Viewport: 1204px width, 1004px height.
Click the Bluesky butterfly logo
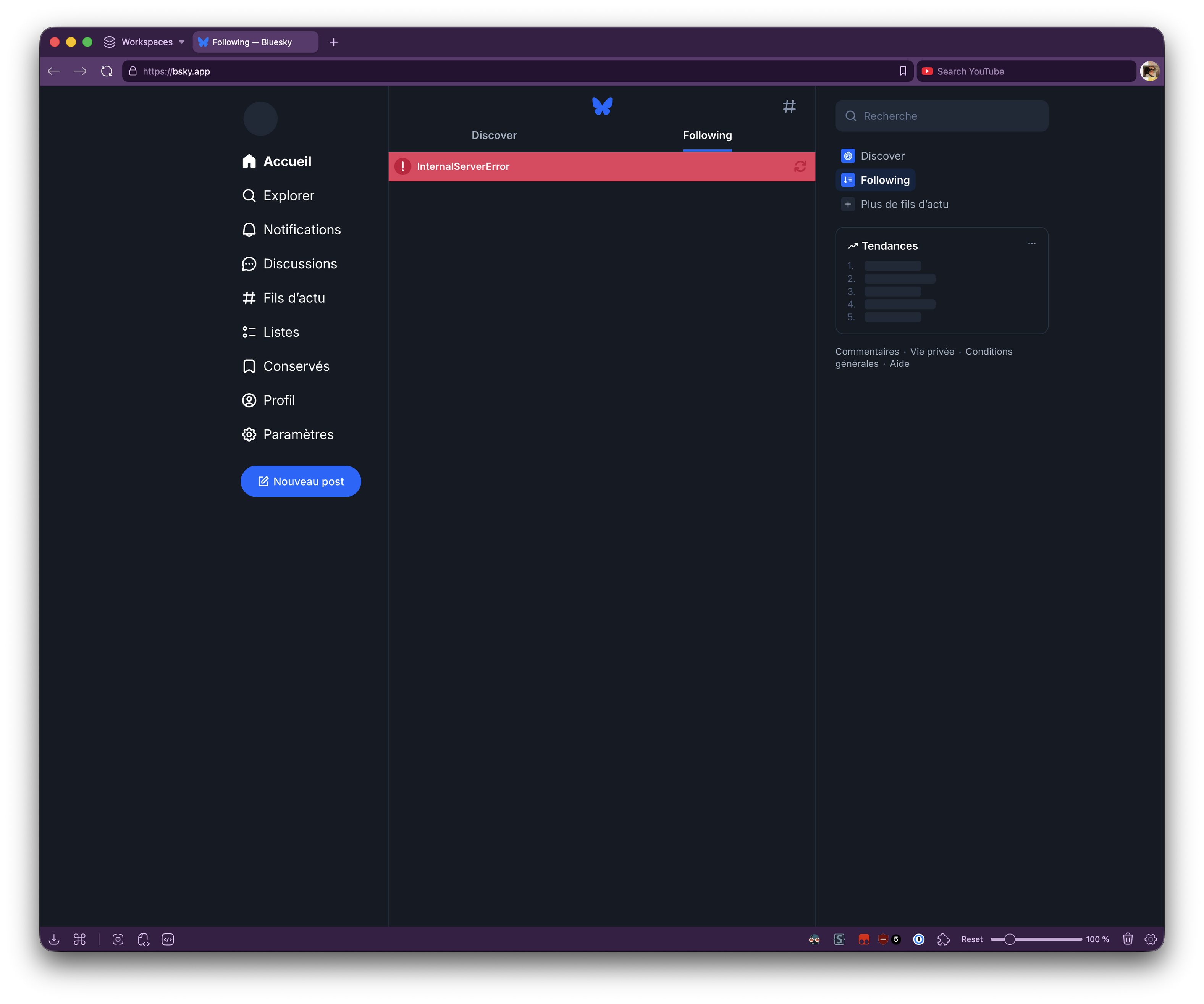click(602, 106)
